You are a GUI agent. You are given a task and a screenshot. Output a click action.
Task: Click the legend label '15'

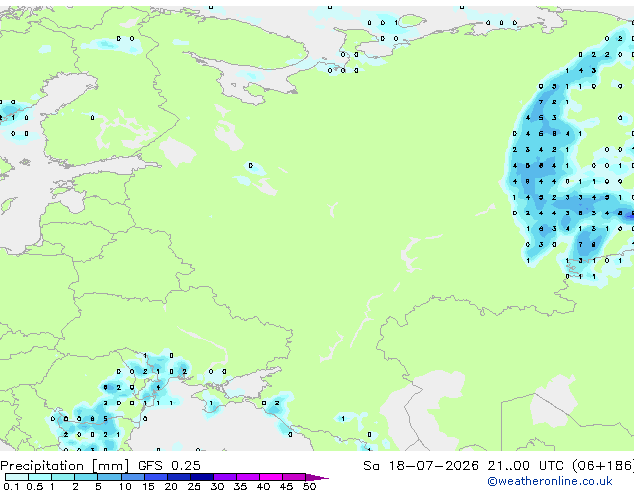(x=148, y=486)
